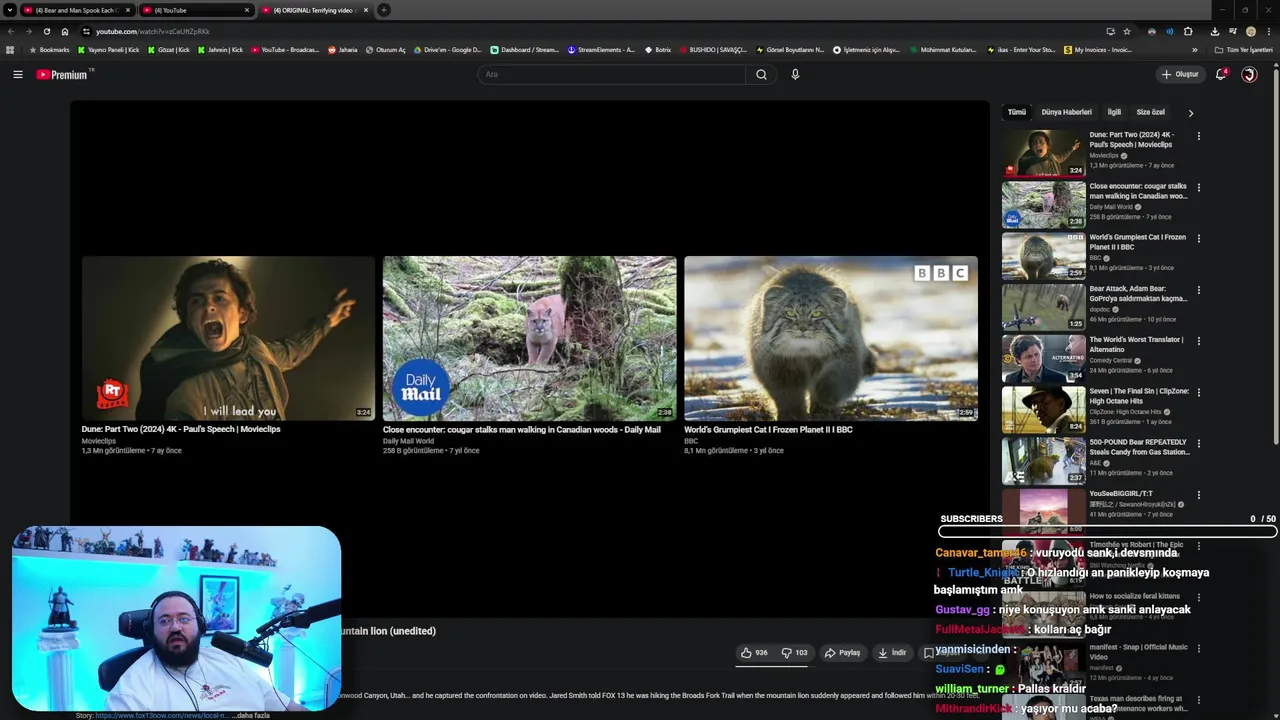The image size is (1280, 720).
Task: Open Close encounter cougar sidebar thumbnail
Action: pos(1043,204)
